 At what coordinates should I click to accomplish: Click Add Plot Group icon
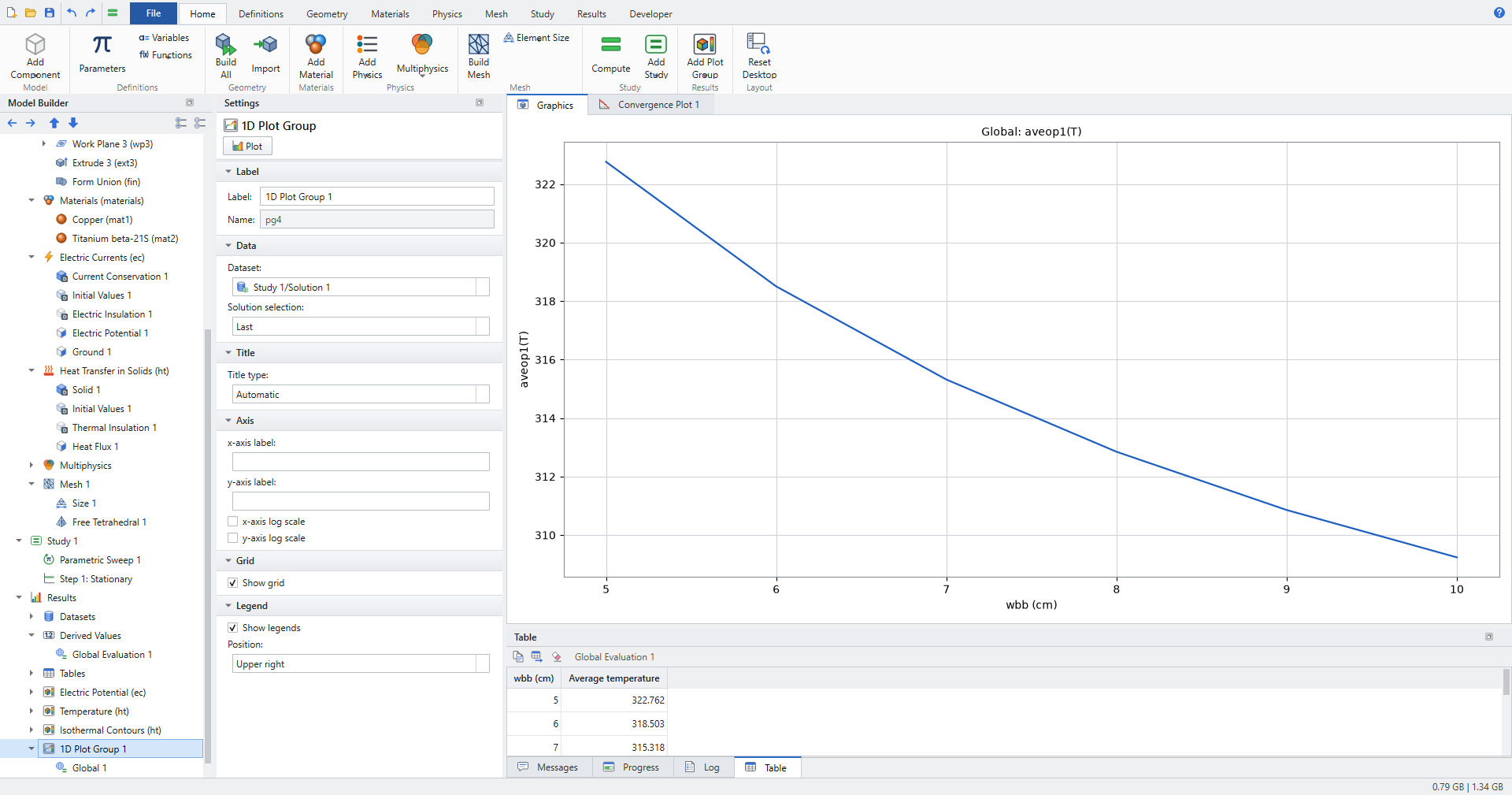tap(705, 44)
